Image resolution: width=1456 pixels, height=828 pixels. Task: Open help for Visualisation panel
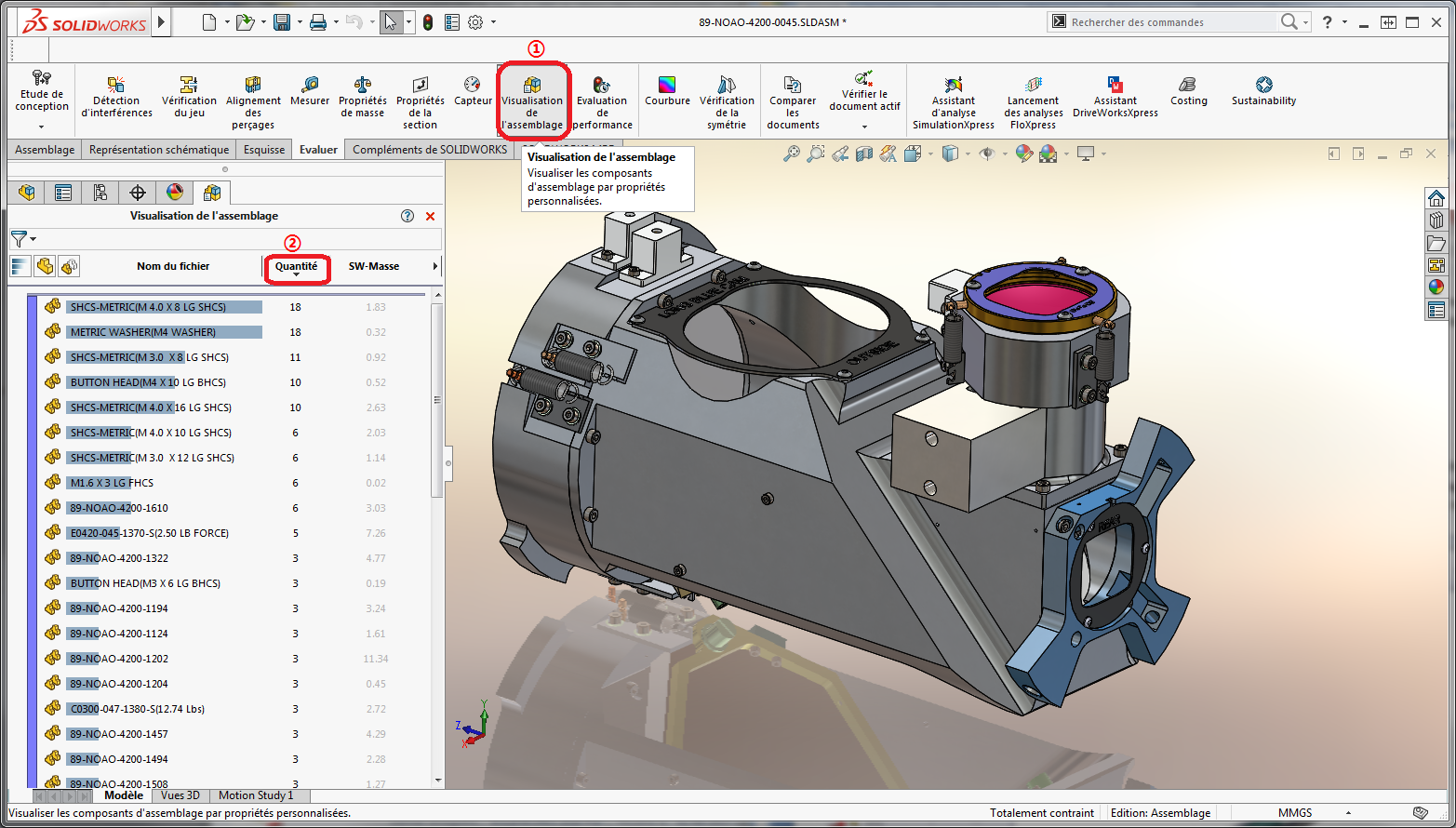click(x=407, y=216)
